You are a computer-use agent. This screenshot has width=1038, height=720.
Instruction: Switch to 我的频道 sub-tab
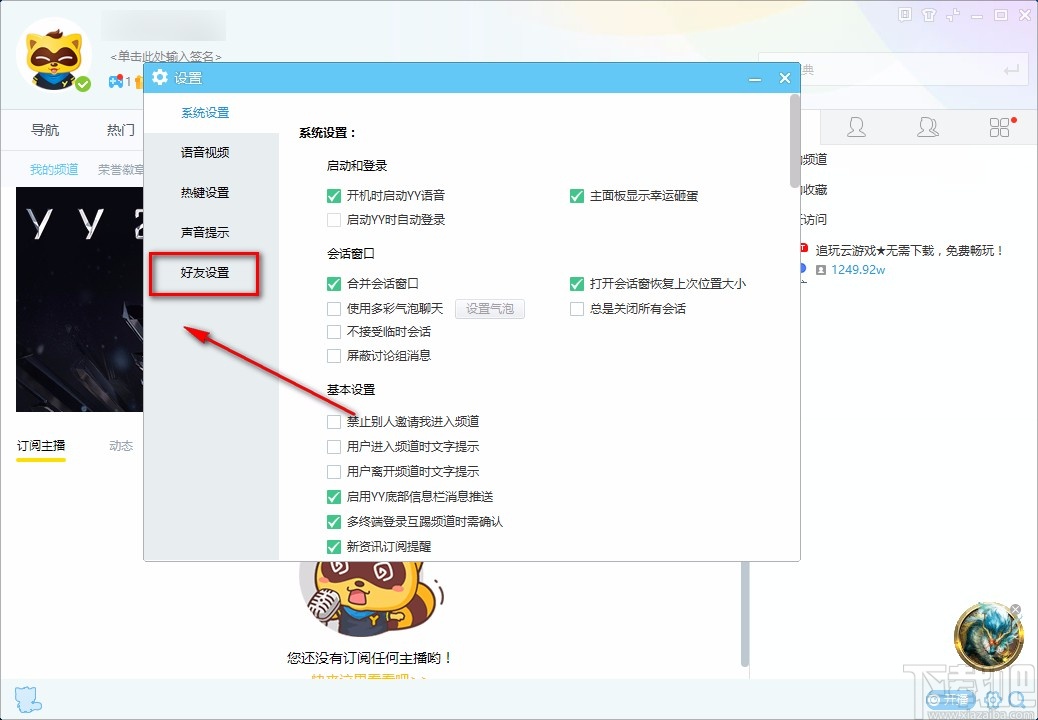click(54, 170)
